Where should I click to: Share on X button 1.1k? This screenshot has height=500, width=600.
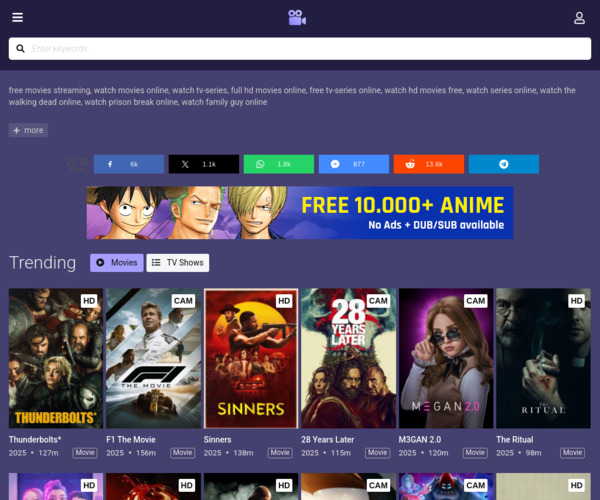[204, 164]
